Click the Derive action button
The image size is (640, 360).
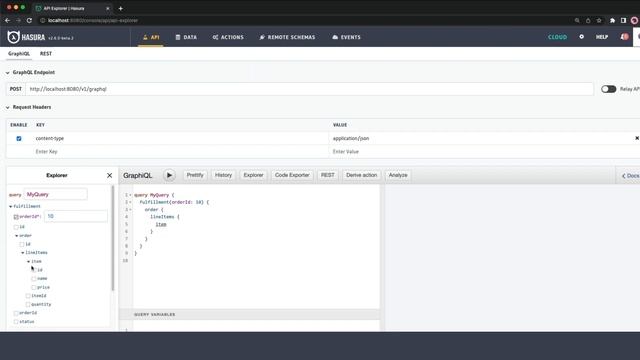(x=362, y=175)
